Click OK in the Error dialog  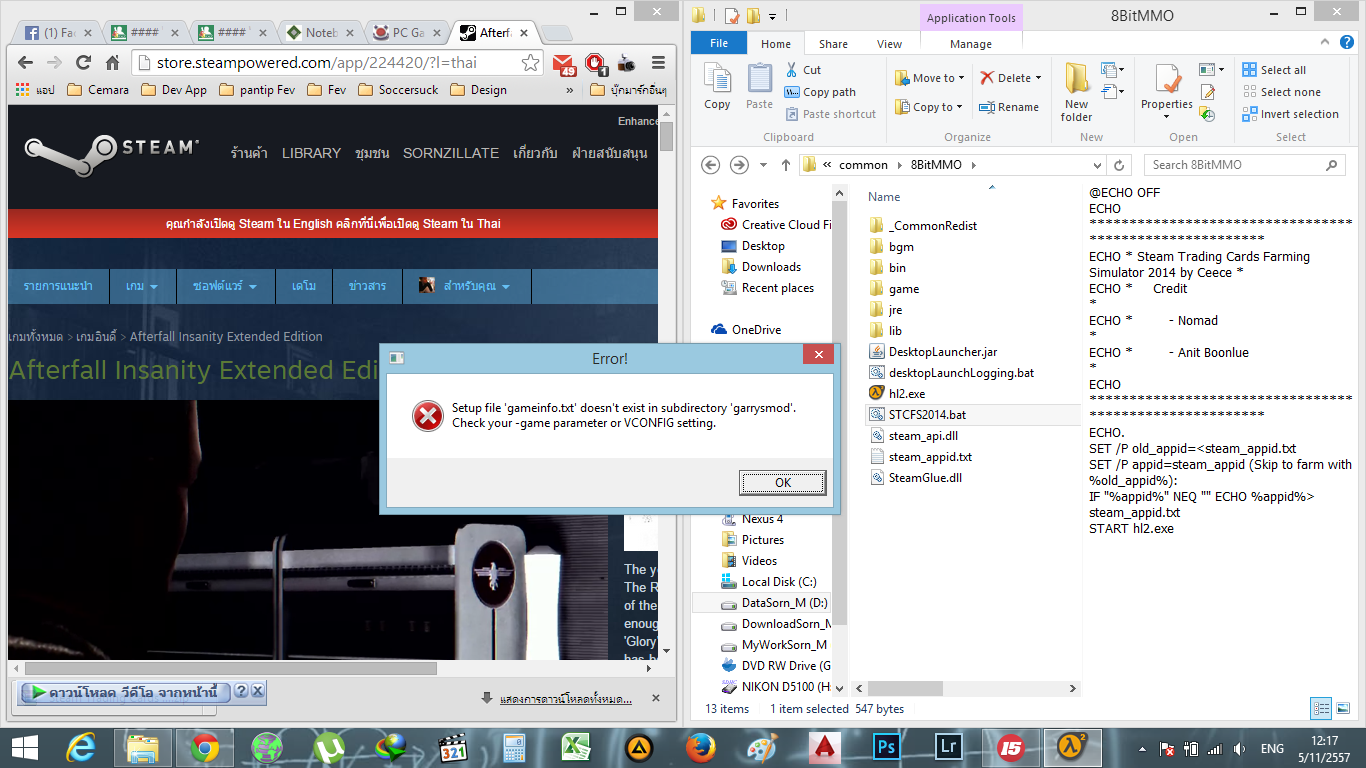tap(783, 483)
